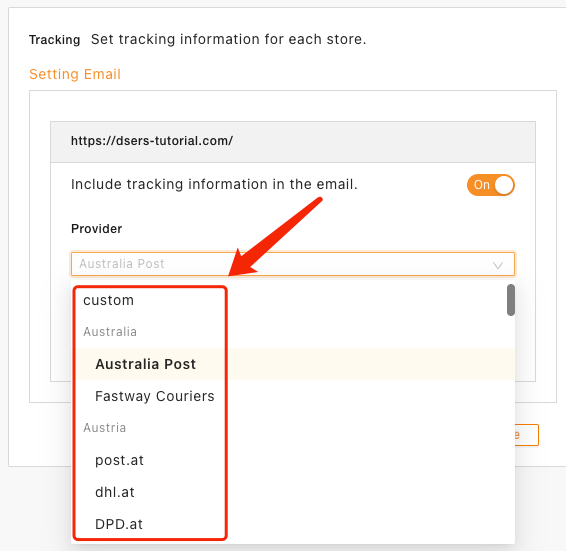The image size is (566, 551).
Task: Click the Tracking section label
Action: pos(55,40)
